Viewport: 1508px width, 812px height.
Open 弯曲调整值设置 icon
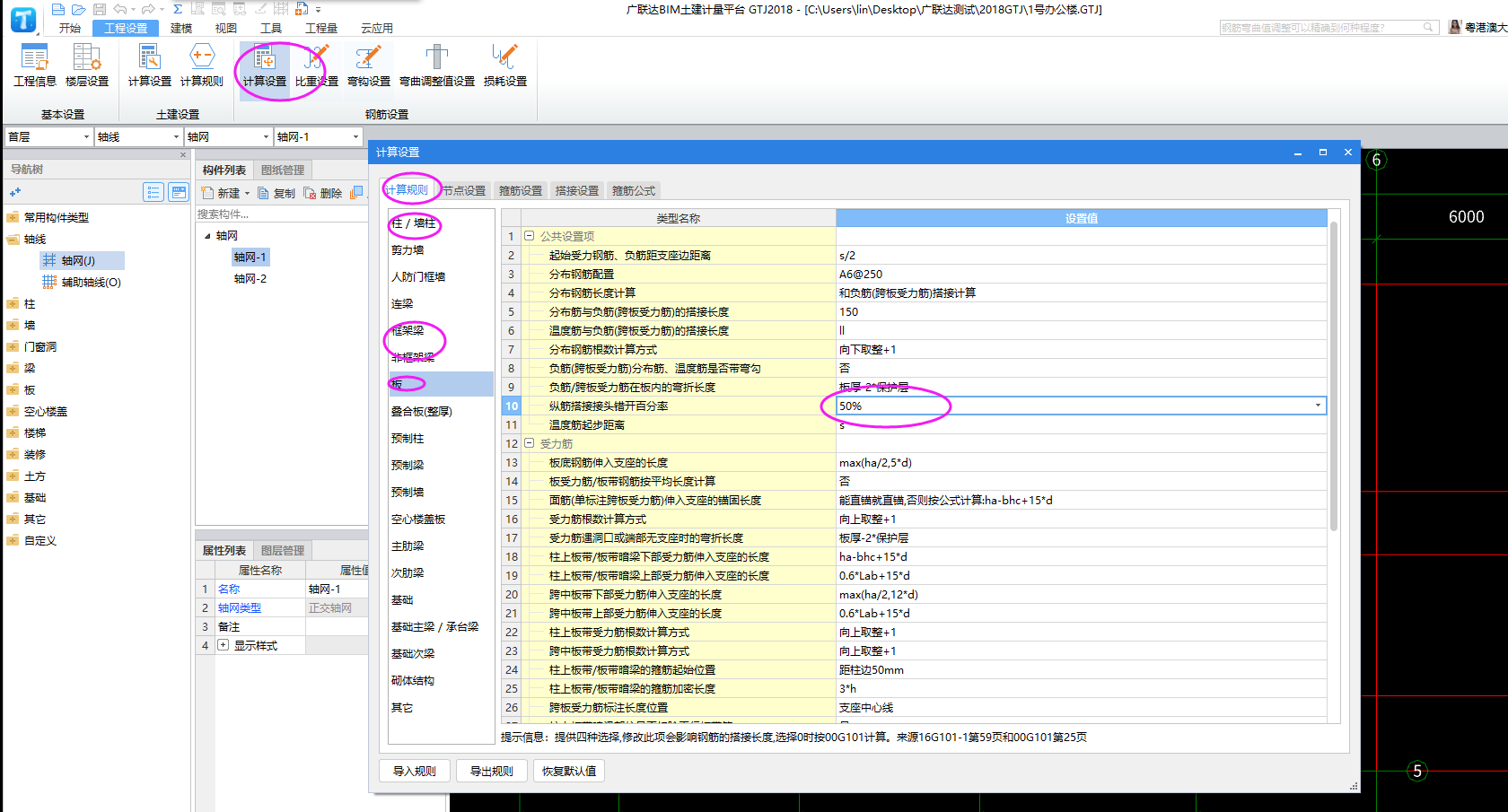[437, 65]
